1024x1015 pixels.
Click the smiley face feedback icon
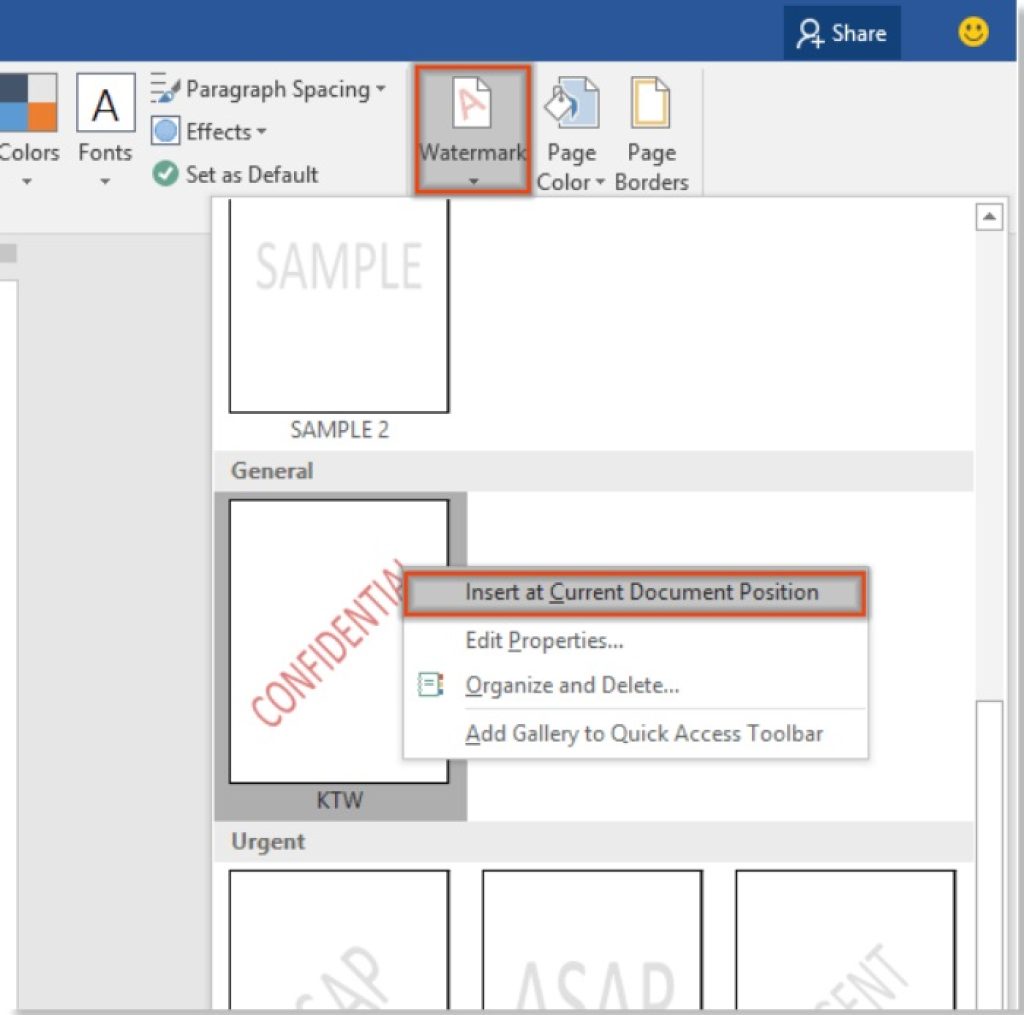972,33
